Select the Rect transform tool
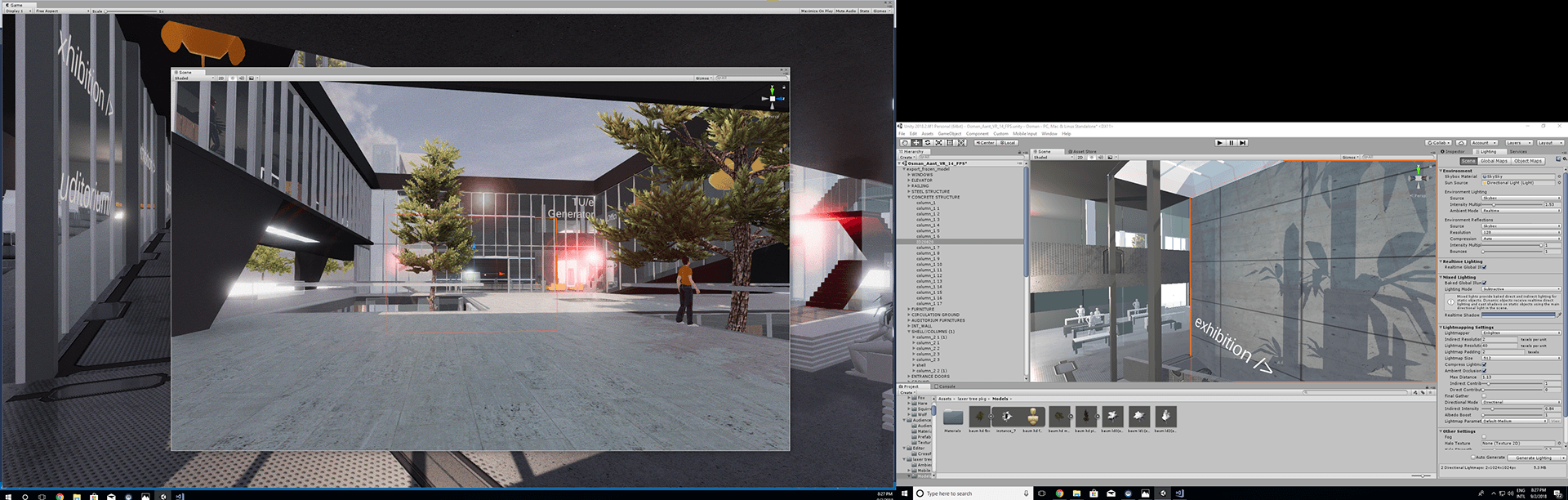This screenshot has height=500, width=1568. 950,143
